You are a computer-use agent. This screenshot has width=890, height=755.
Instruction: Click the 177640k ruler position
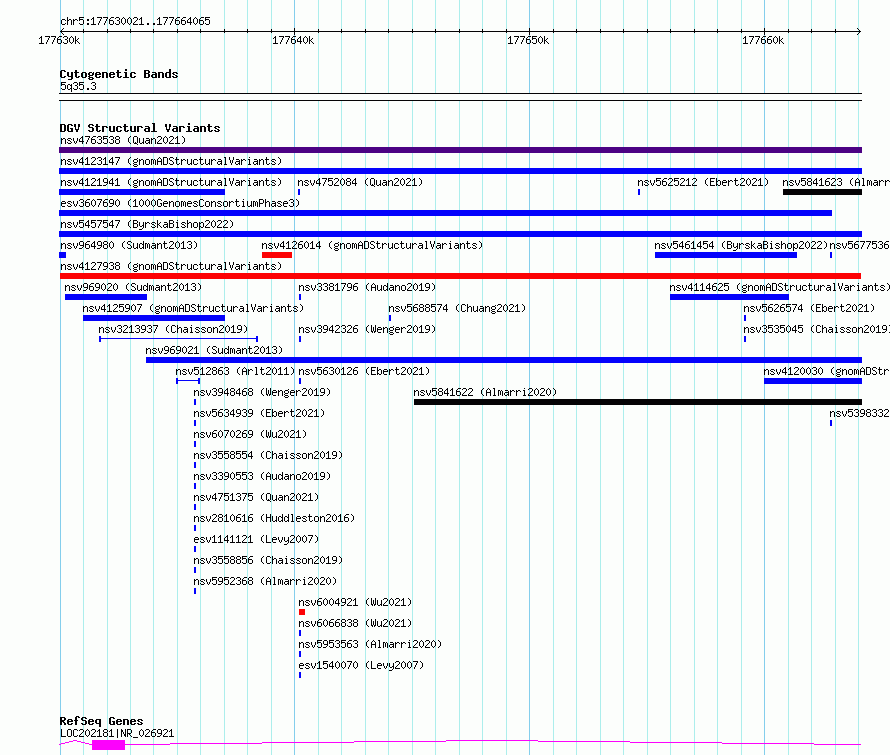(293, 40)
